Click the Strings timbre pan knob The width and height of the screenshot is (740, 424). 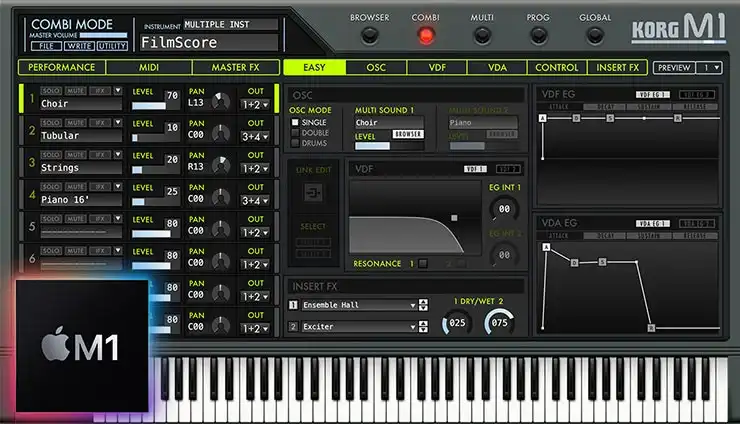(x=220, y=165)
